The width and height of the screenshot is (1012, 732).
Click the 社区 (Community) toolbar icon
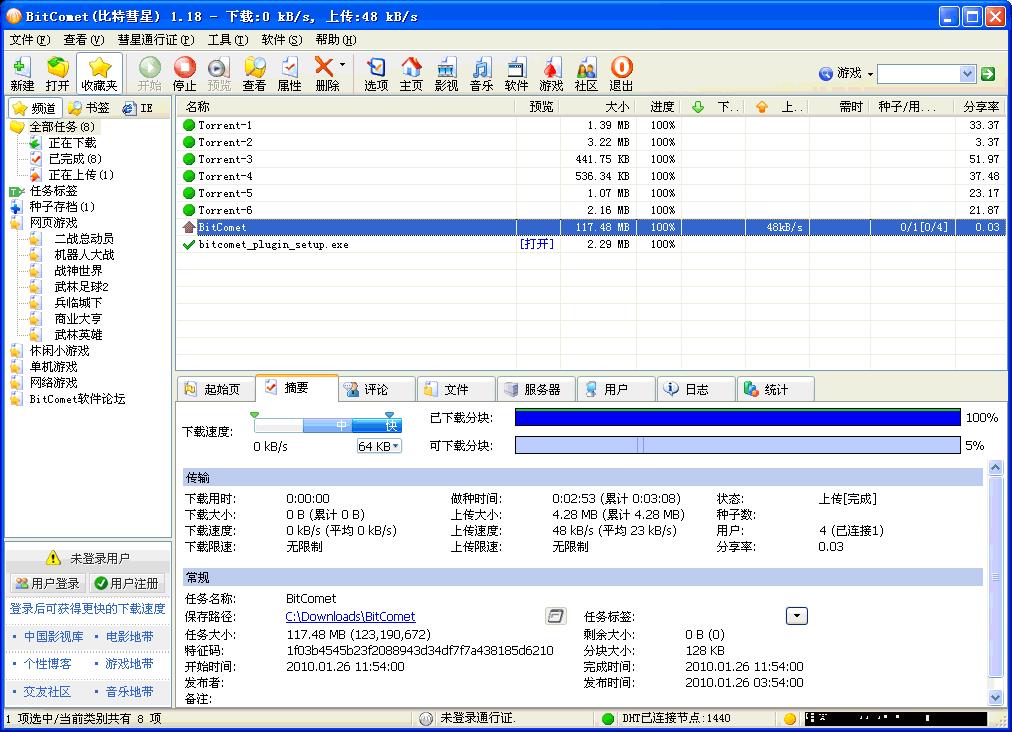pos(586,74)
